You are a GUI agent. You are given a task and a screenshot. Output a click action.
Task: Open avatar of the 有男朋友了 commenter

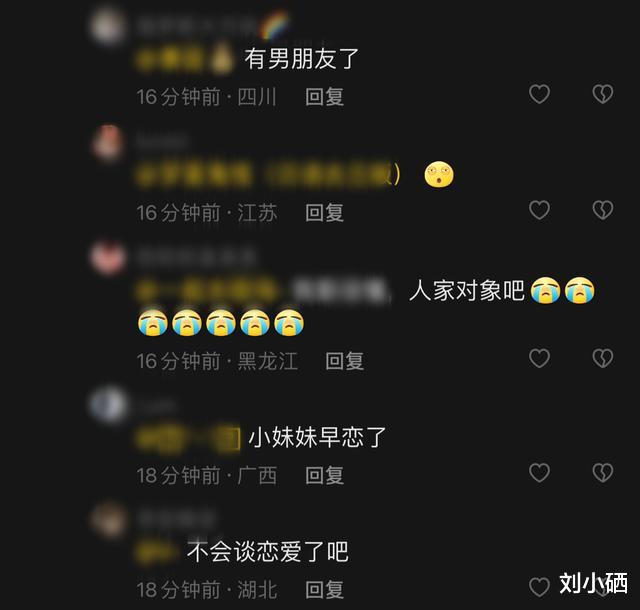click(x=107, y=25)
